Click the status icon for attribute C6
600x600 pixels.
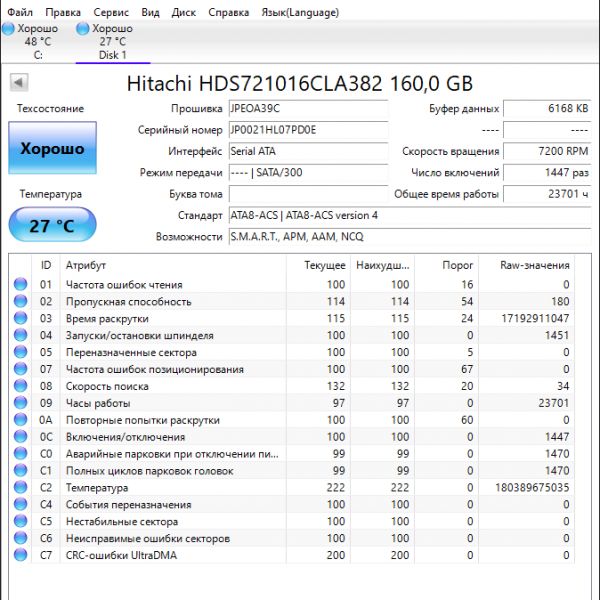21,538
